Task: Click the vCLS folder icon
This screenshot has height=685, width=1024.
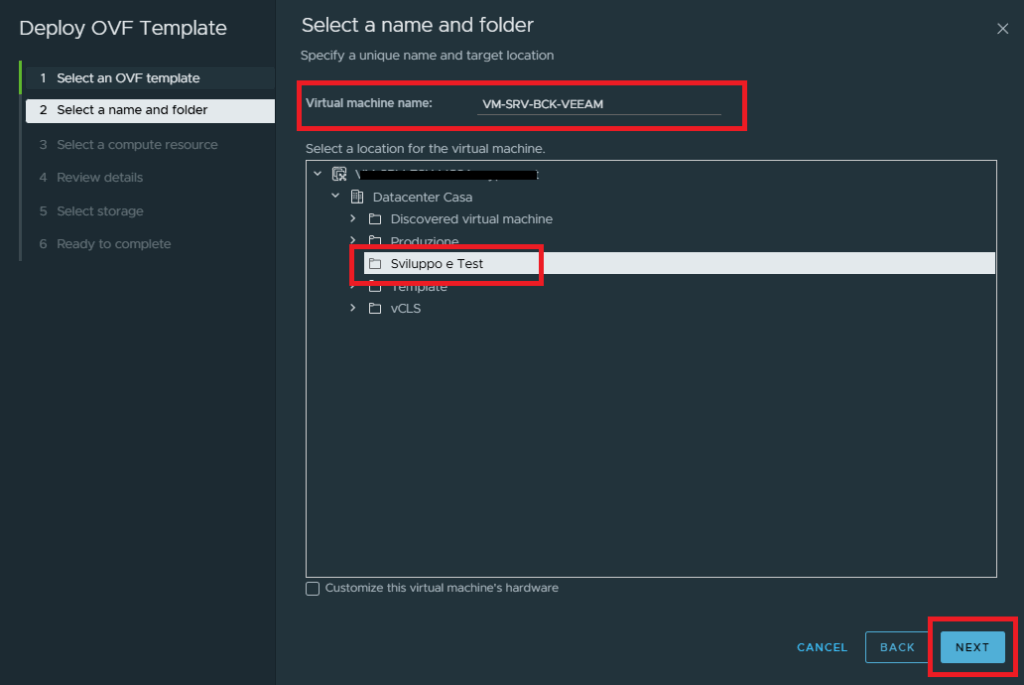Action: pyautogui.click(x=375, y=308)
